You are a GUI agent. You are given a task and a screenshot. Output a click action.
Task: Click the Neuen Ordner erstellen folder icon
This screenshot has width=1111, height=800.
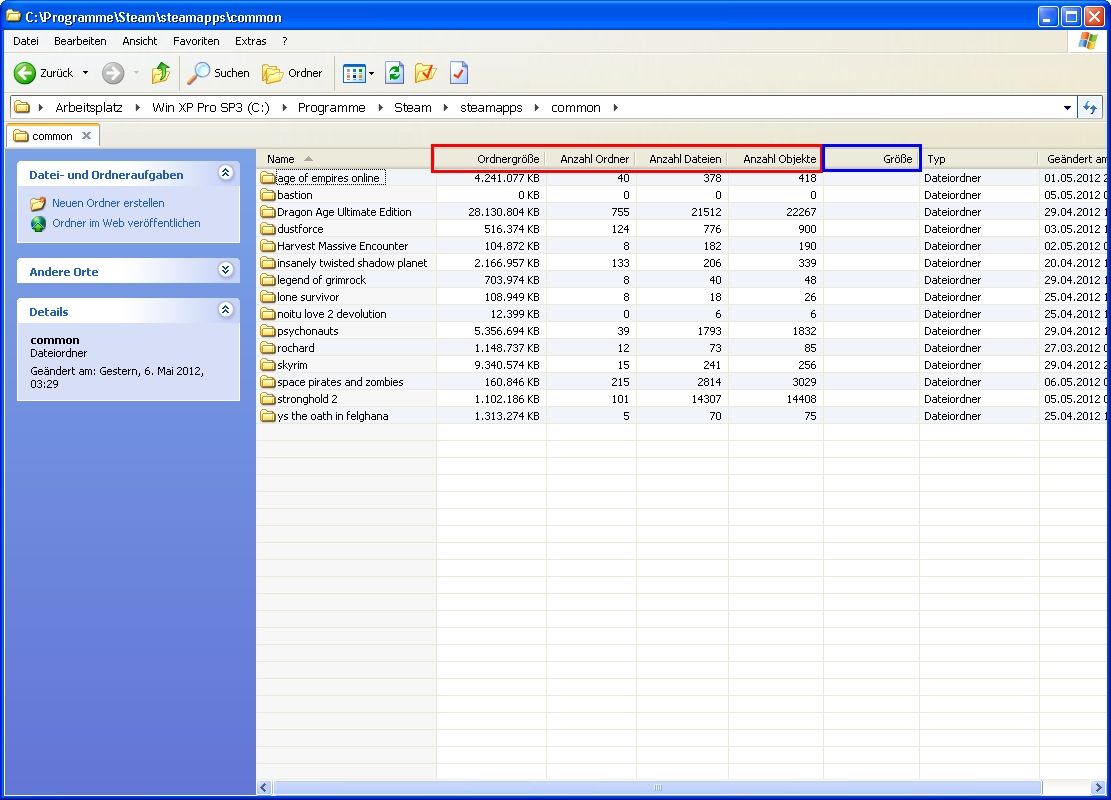[x=38, y=203]
